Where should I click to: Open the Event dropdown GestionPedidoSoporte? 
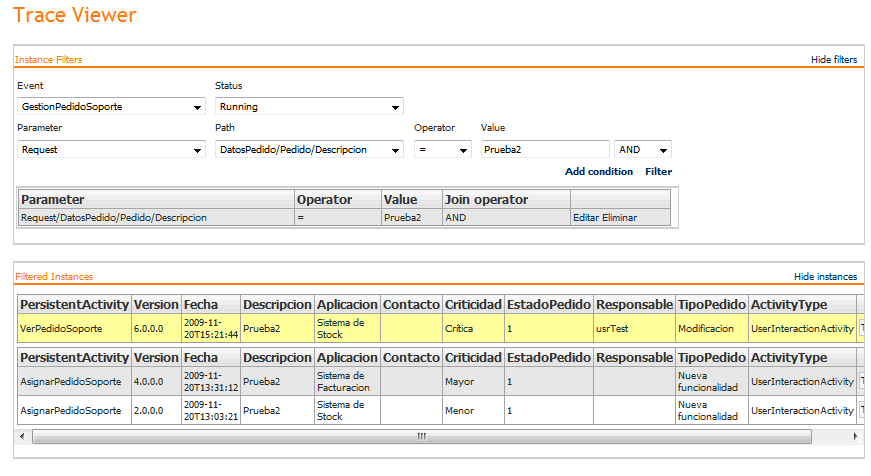(x=111, y=106)
